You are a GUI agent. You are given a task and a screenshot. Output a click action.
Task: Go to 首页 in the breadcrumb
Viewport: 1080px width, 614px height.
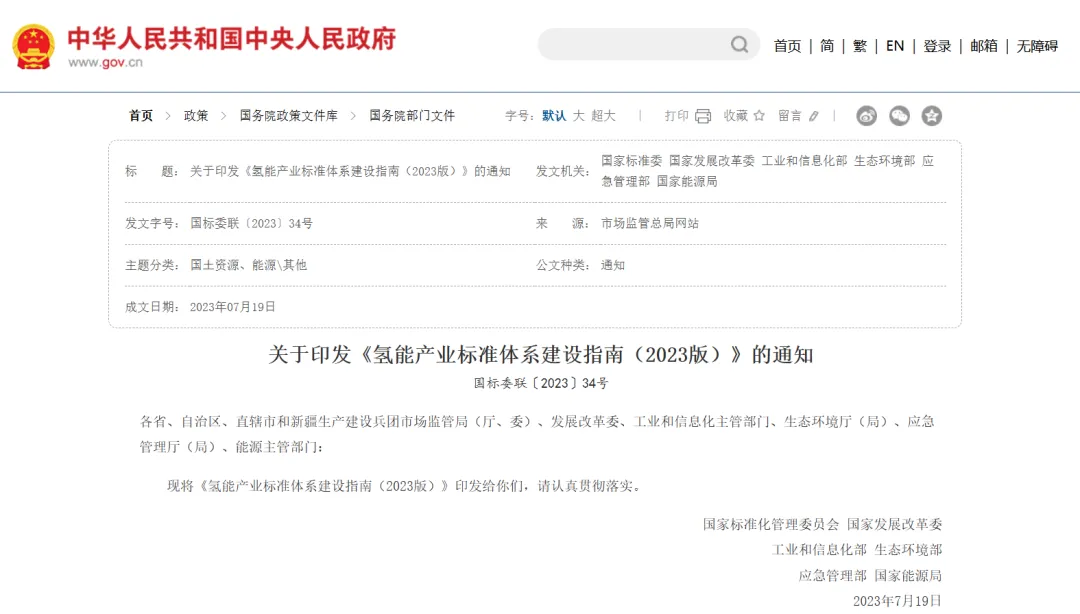click(x=141, y=116)
